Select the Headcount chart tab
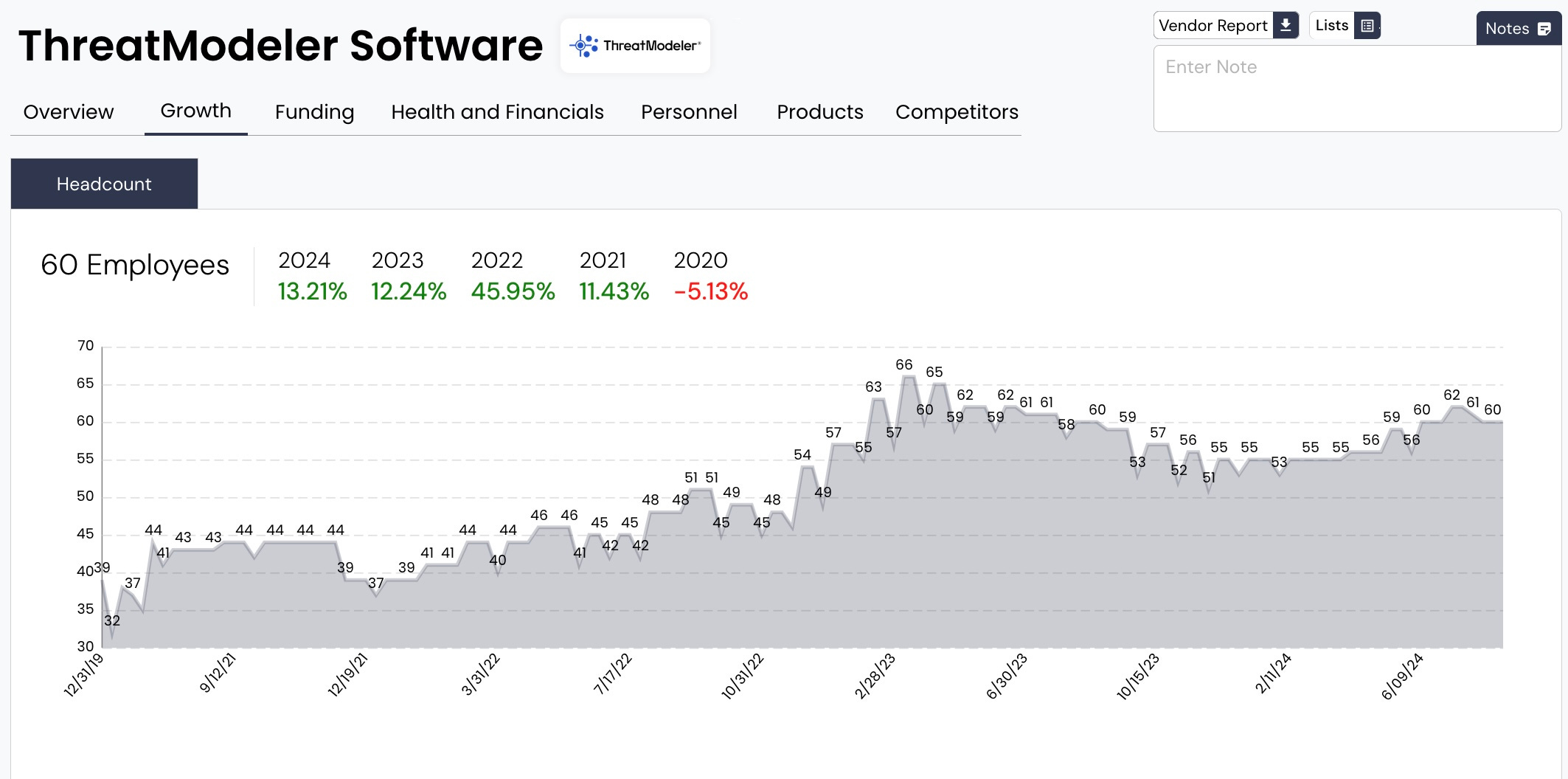 pos(104,184)
